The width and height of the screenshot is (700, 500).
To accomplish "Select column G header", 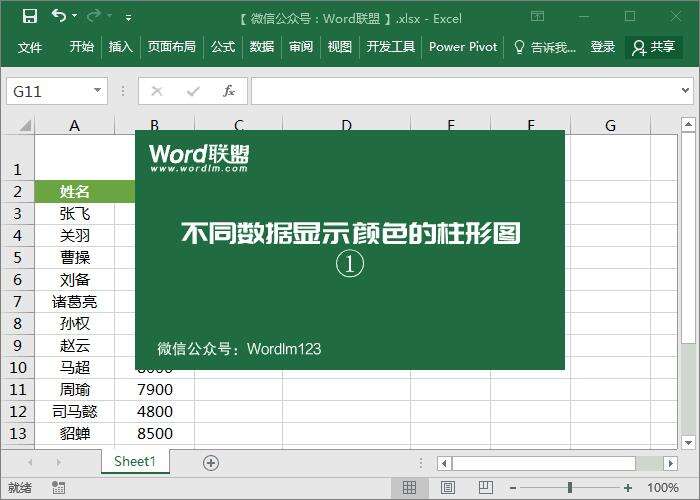I will click(610, 125).
